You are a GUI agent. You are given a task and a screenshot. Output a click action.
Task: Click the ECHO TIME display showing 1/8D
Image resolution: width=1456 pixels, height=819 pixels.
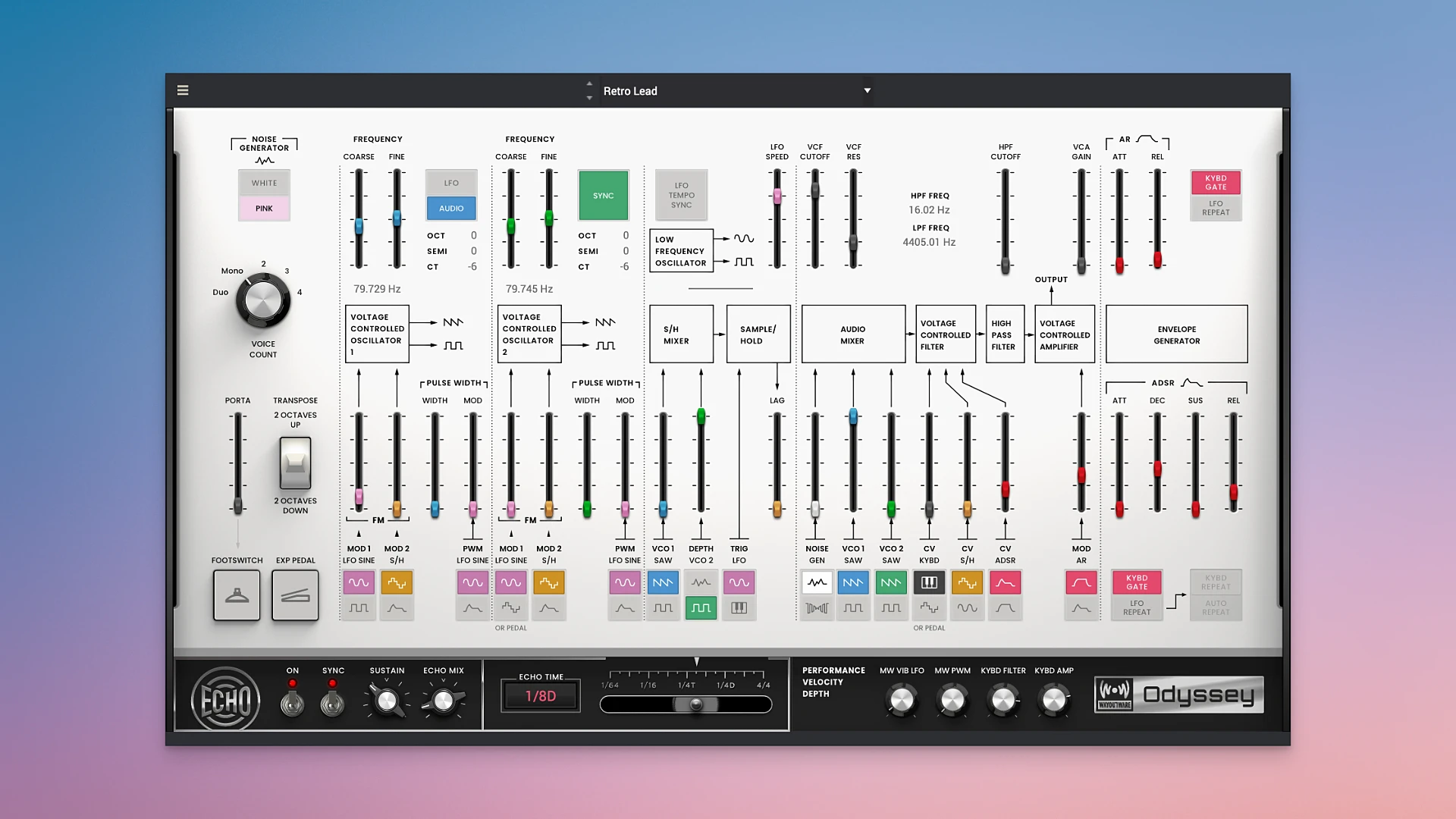click(539, 695)
